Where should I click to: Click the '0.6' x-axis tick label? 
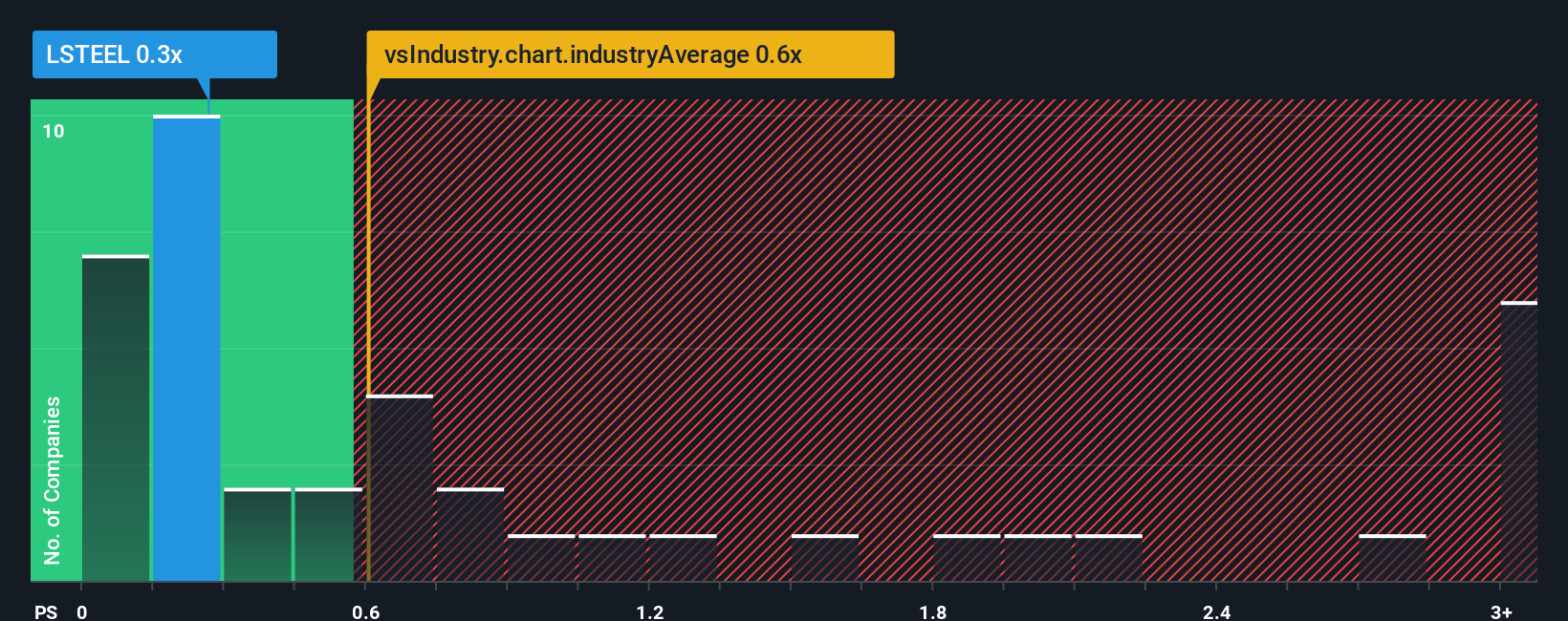coord(365,611)
